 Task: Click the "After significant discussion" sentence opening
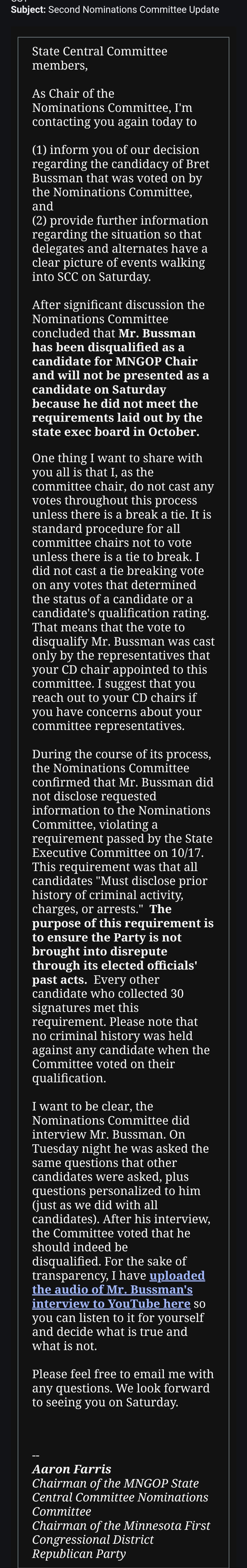click(x=118, y=305)
